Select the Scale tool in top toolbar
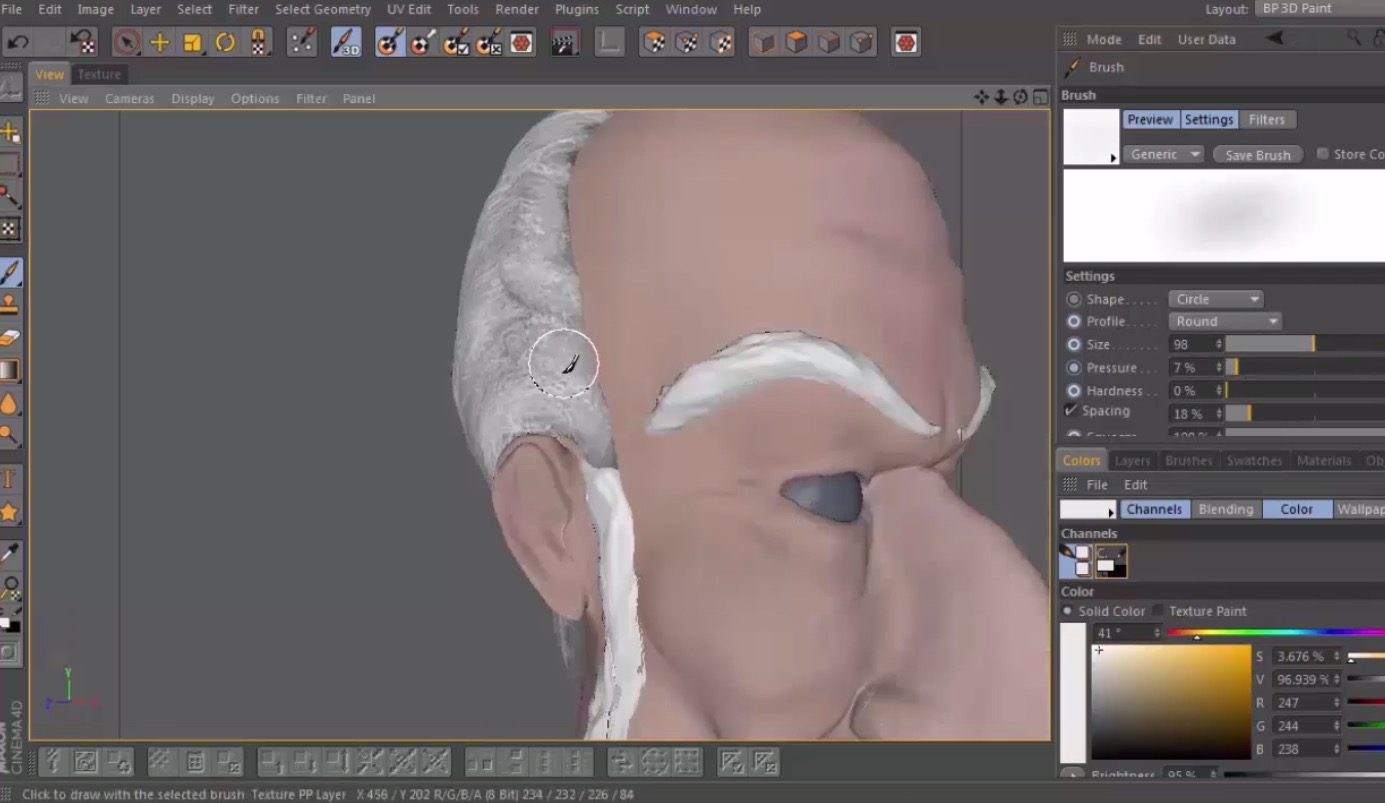The height and width of the screenshot is (803, 1385). (x=192, y=43)
